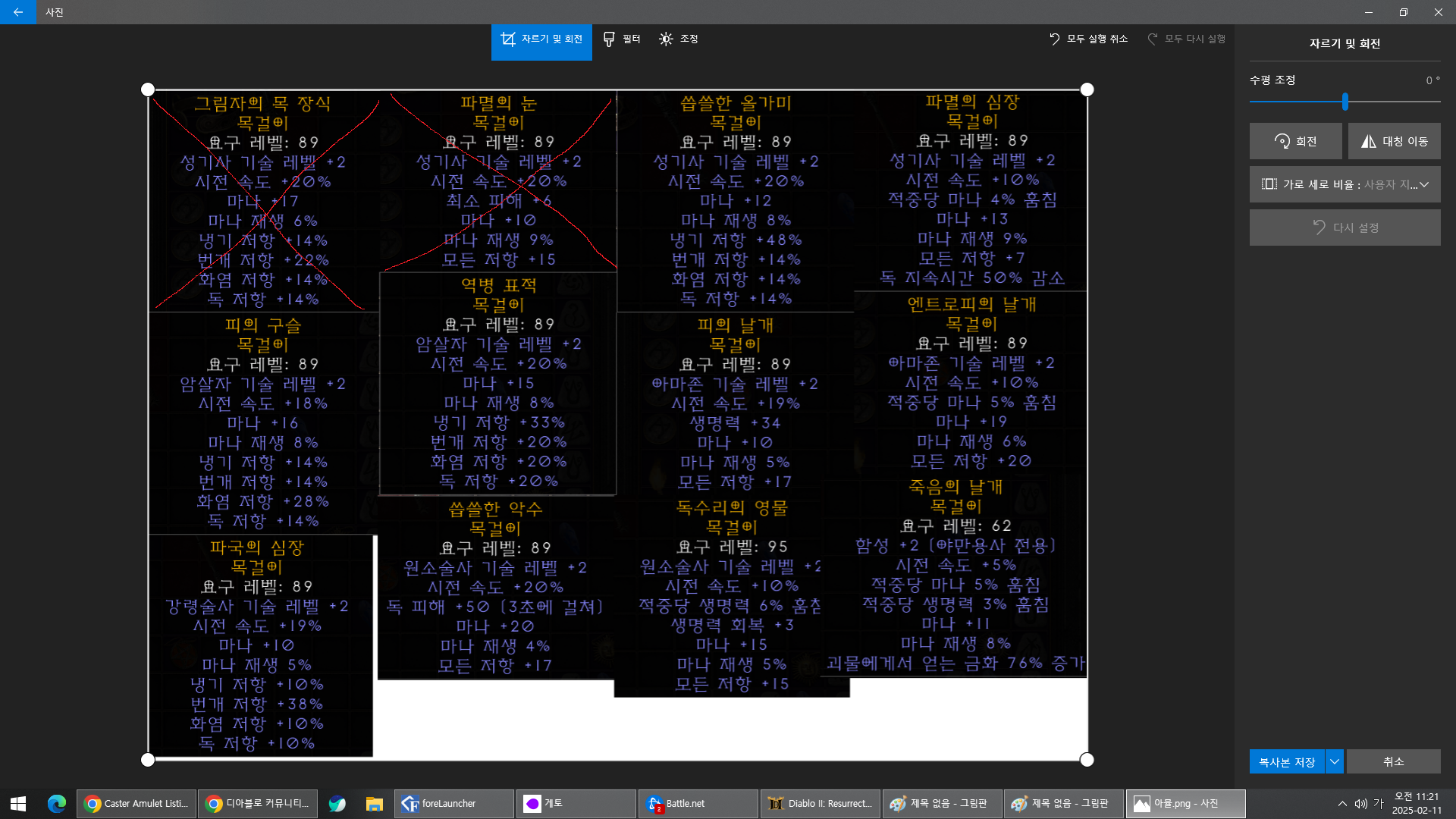Click the amulet title 역병 표적

(498, 285)
